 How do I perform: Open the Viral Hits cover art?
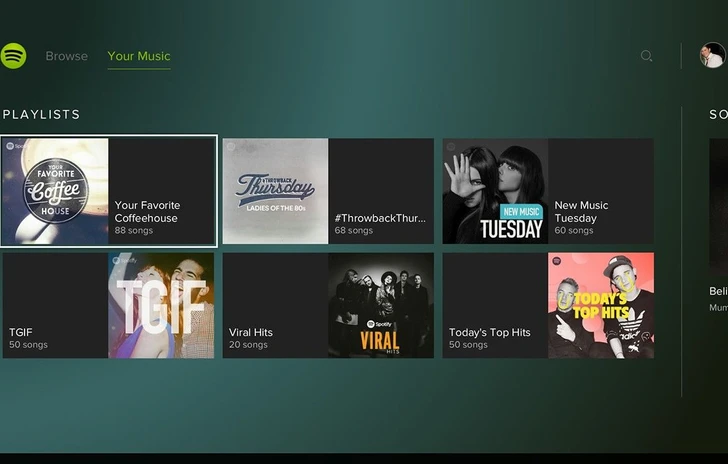pyautogui.click(x=381, y=305)
